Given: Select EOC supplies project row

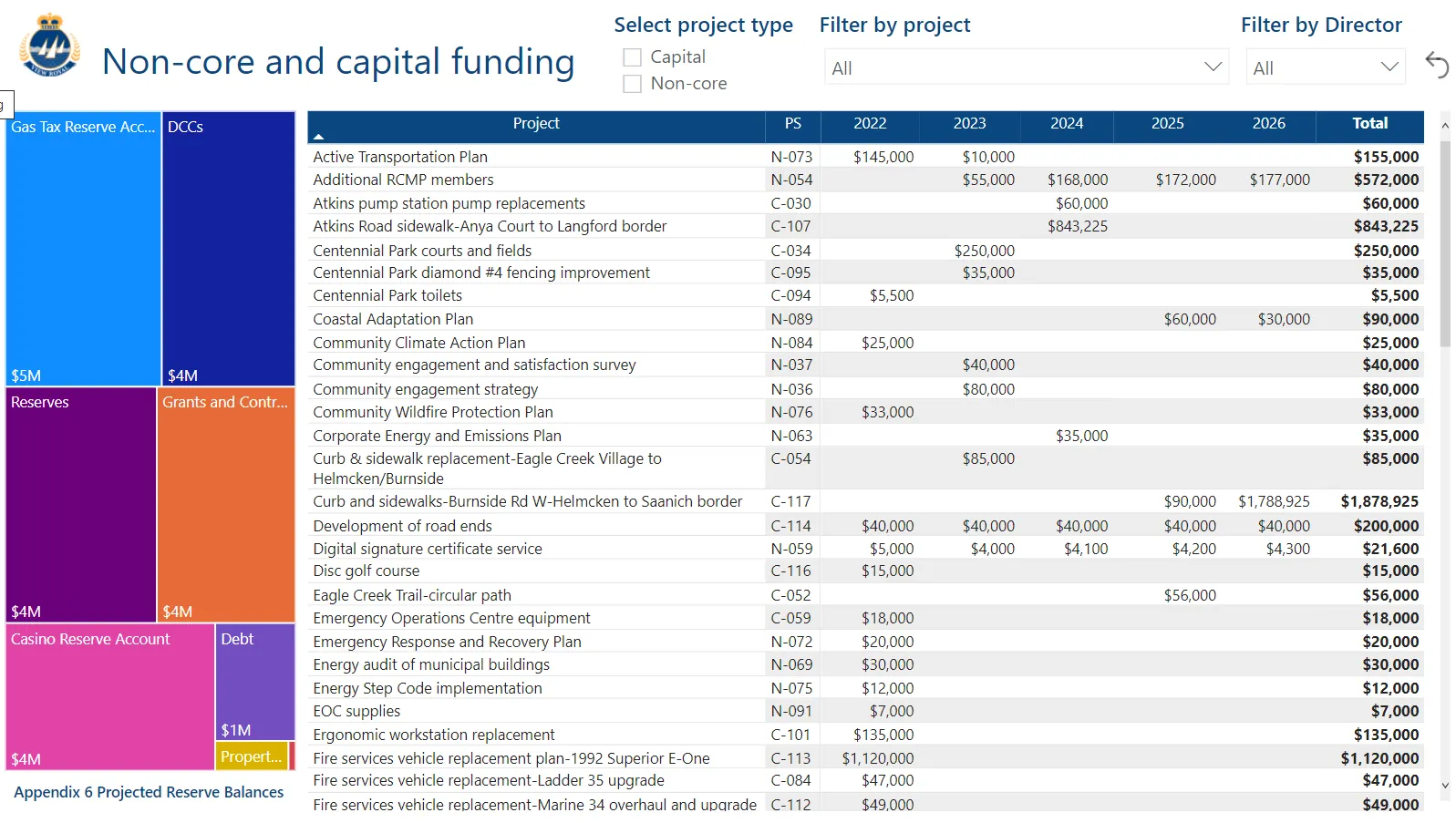Looking at the screenshot, I should pyautogui.click(x=866, y=711).
